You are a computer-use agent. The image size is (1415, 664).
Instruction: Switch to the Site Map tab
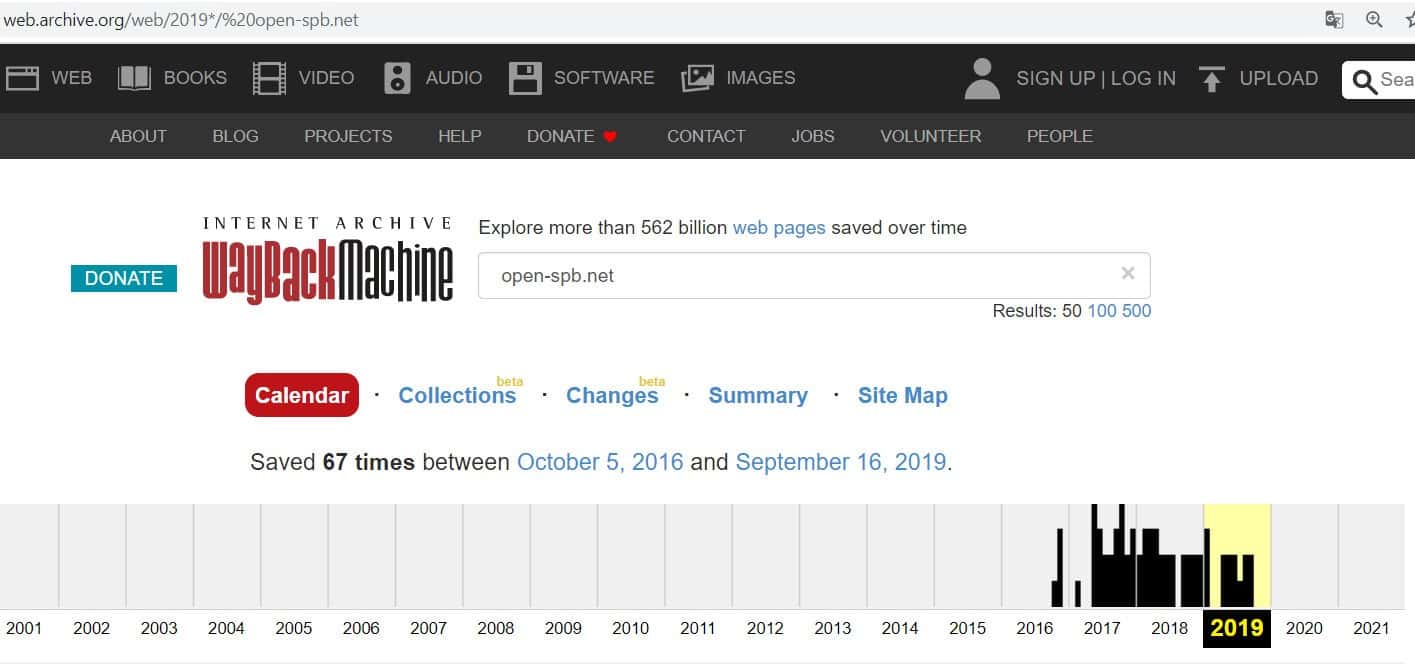click(x=903, y=395)
